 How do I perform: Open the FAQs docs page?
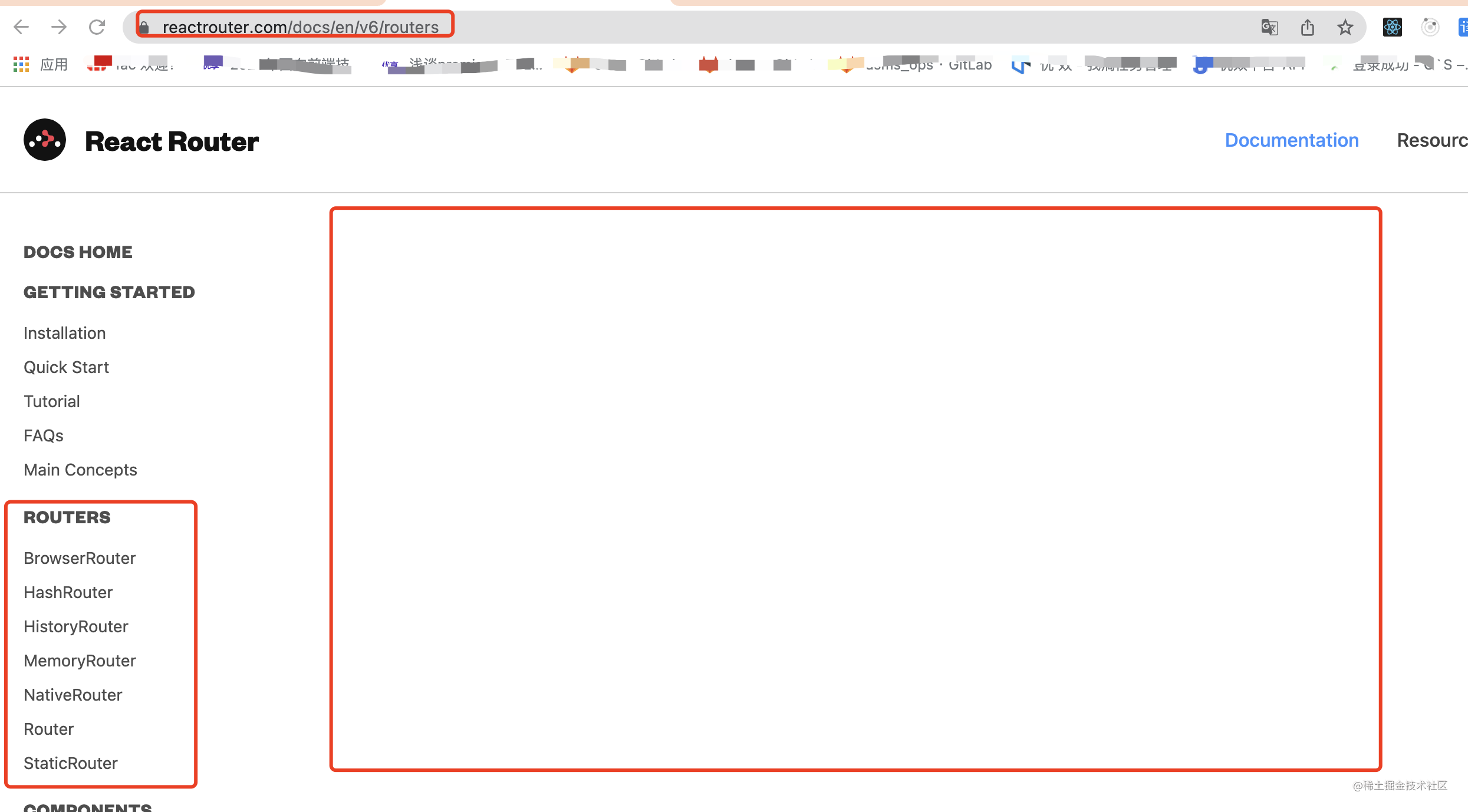44,435
